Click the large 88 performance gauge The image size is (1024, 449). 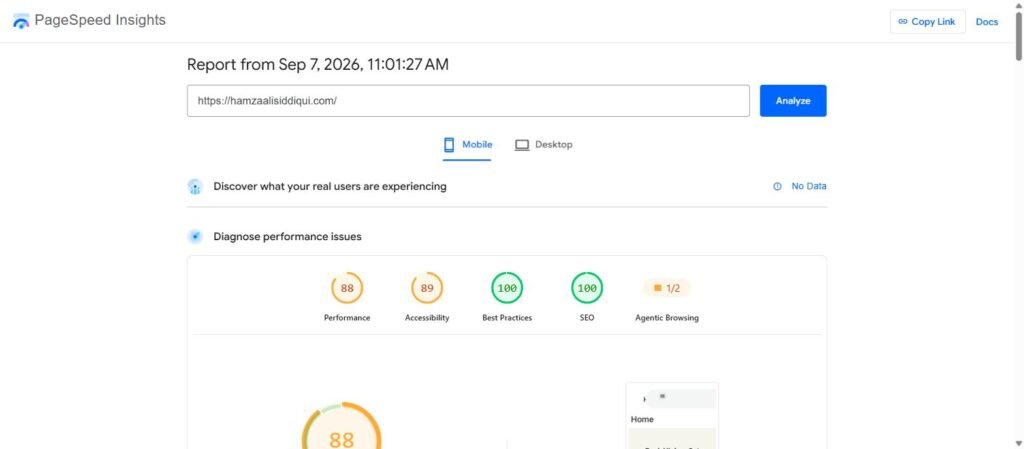(342, 426)
